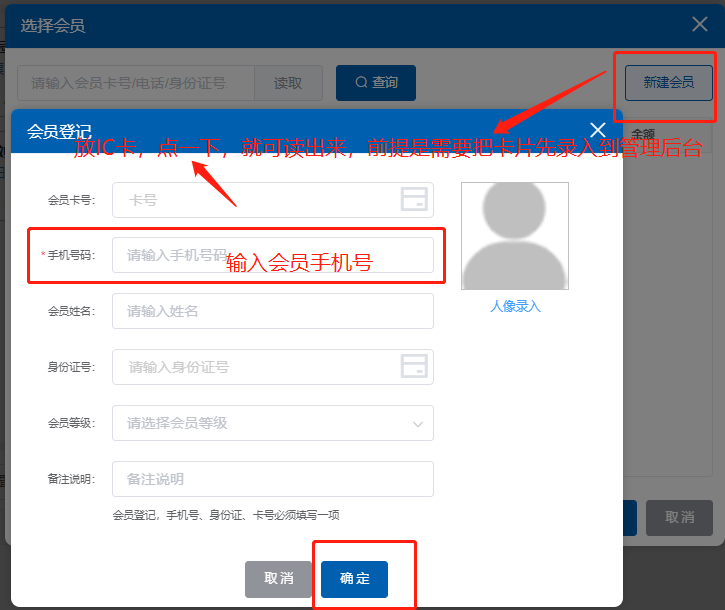
Task: Click the 查询 search button
Action: pos(375,83)
